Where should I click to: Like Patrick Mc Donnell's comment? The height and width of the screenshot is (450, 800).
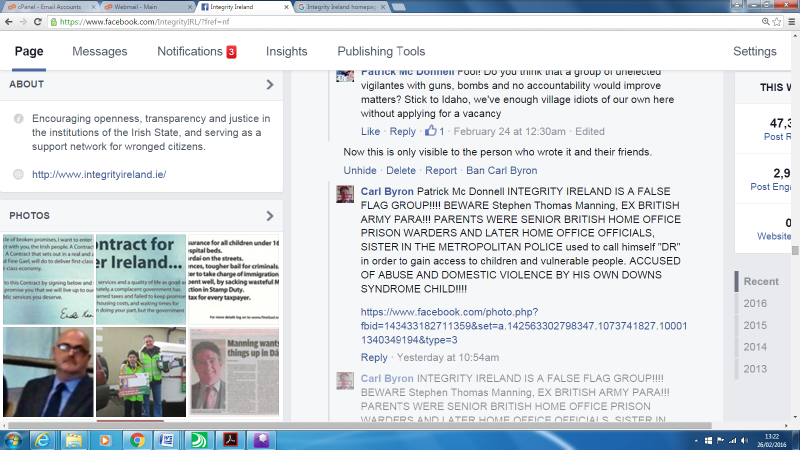click(x=370, y=131)
